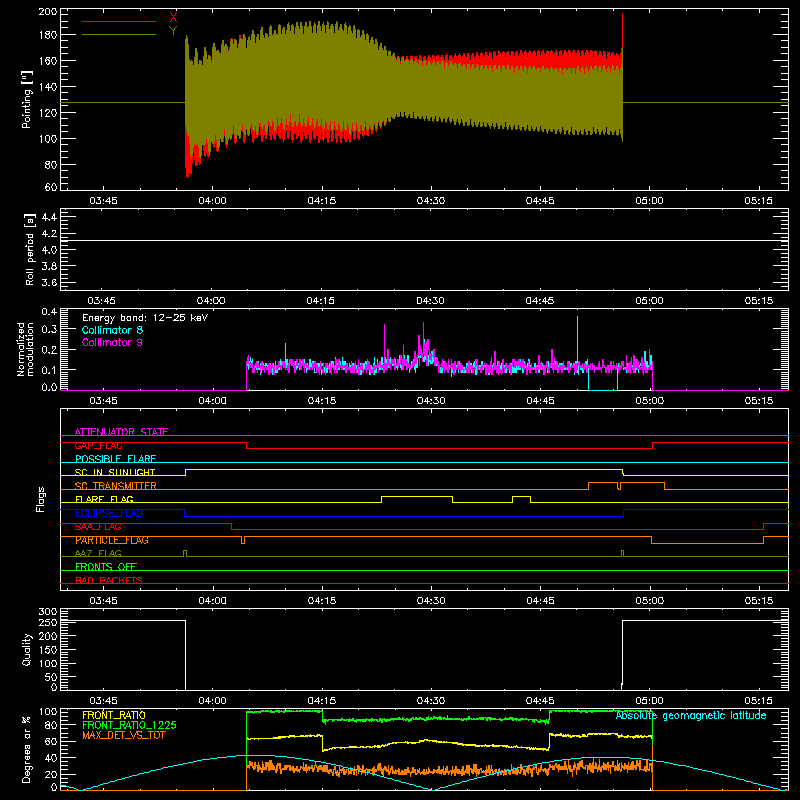The height and width of the screenshot is (800, 800).
Task: Click the yellow FRONT_RATIO legend label
Action: tap(114, 715)
